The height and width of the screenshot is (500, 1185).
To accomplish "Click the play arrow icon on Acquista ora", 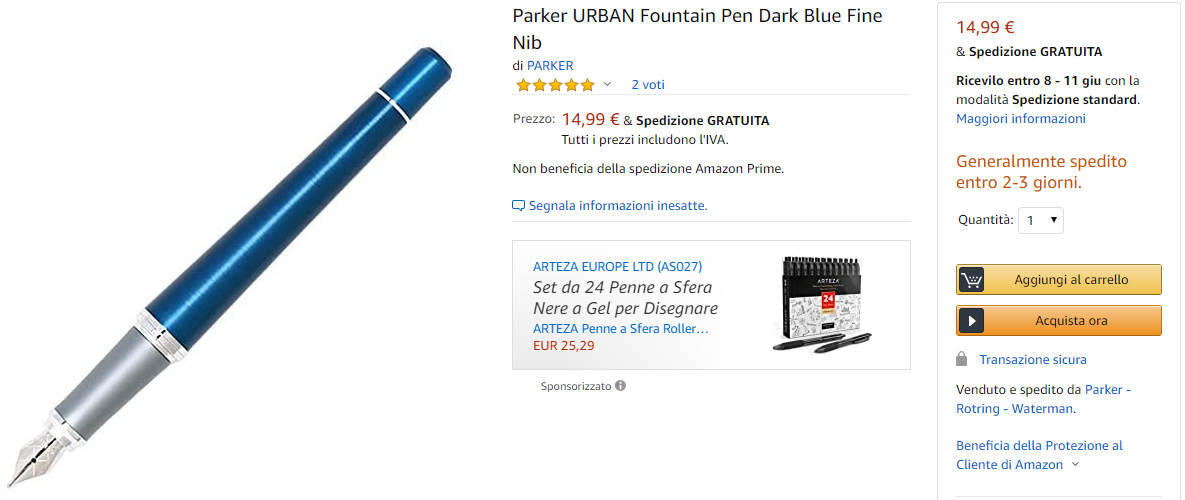I will (972, 321).
